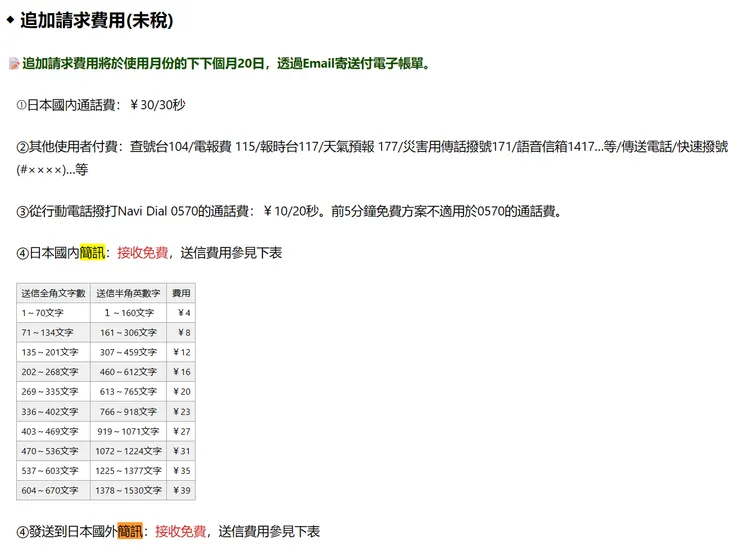This screenshot has height=550, width=740.
Task: Click the heading 追加請求費用(未稅)
Action: (97, 20)
